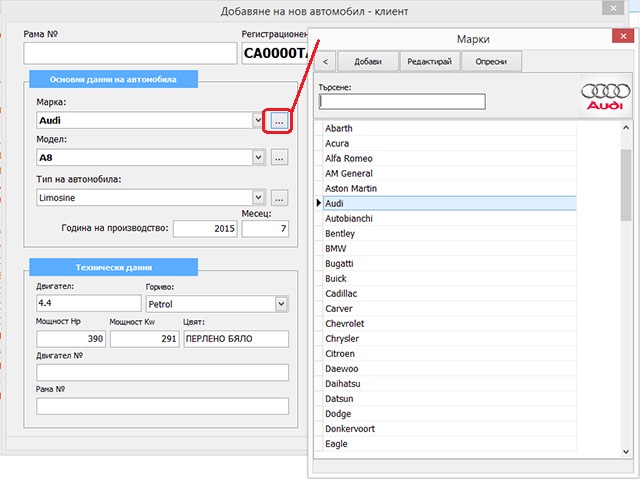Screen dimensions: 640x482
Task: Select Acura in the brands list
Action: pyautogui.click(x=450, y=143)
